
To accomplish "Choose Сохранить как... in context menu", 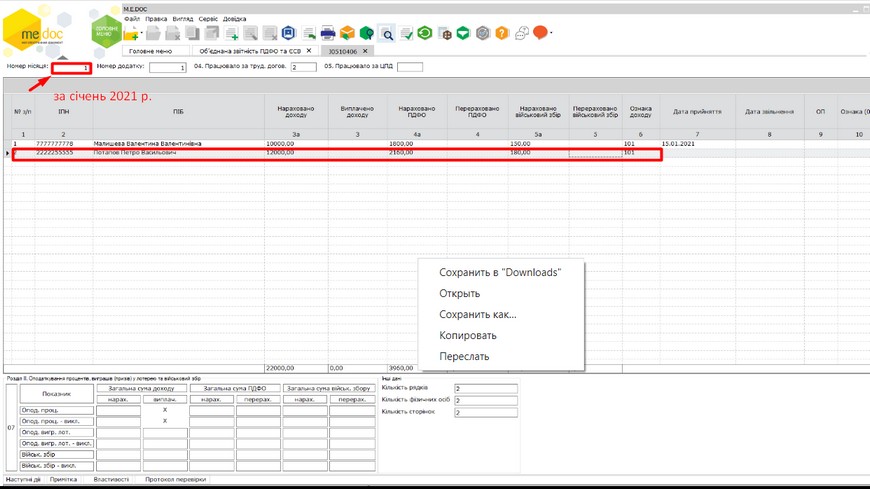I will [477, 315].
